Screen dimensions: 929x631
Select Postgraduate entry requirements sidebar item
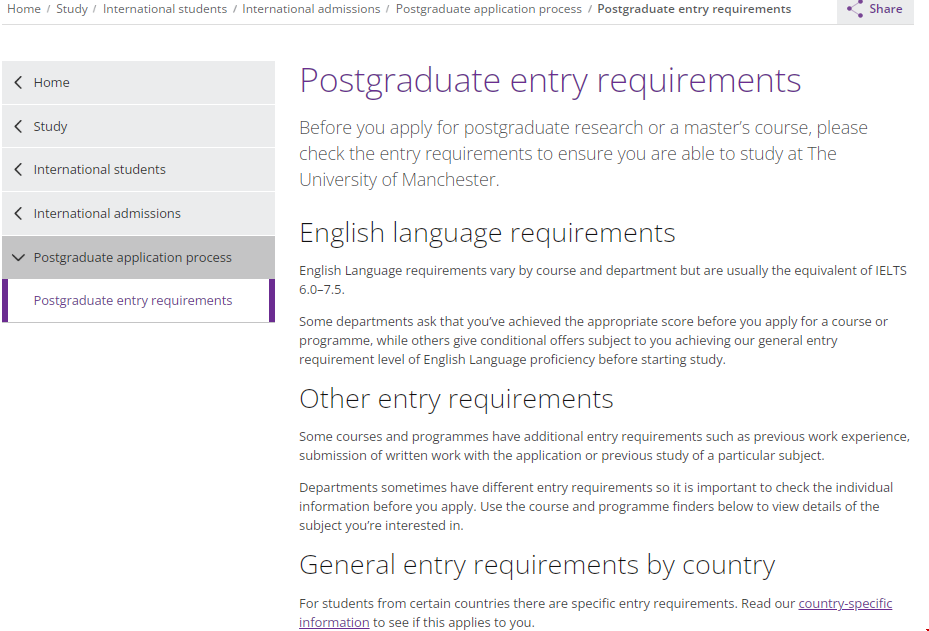pyautogui.click(x=133, y=301)
